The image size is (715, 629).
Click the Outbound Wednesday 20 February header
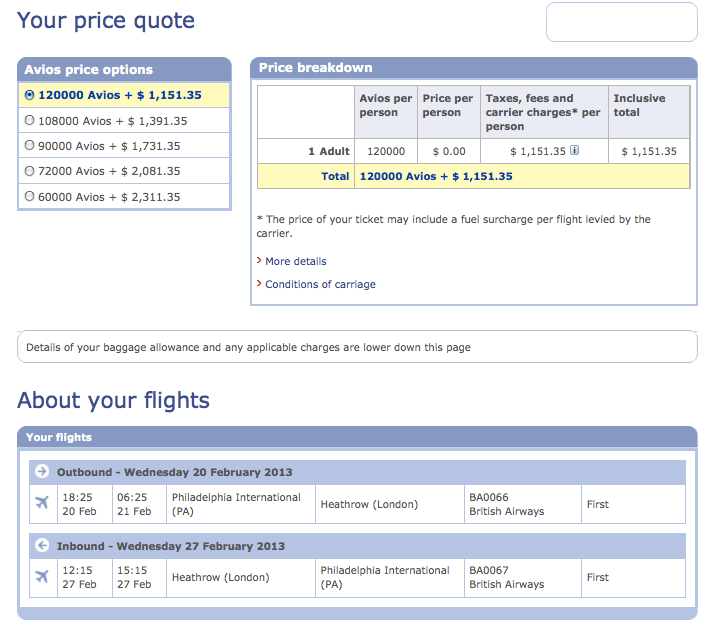(x=174, y=472)
